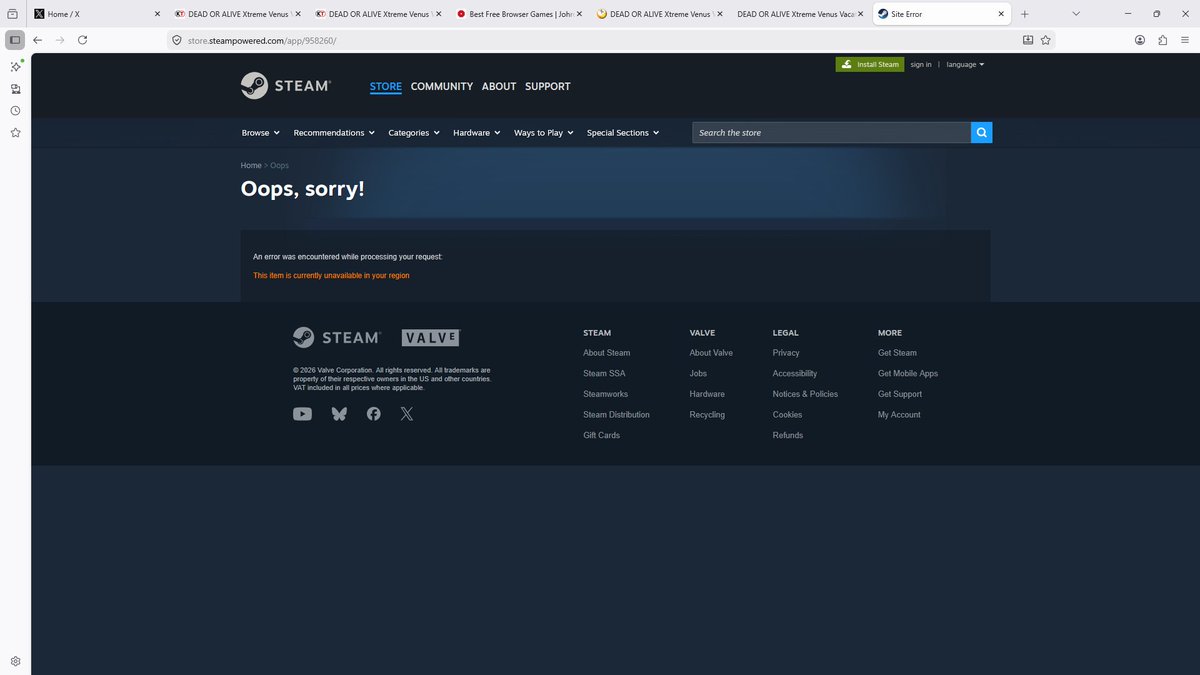Open the My Account footer link
1200x675 pixels.
899,414
